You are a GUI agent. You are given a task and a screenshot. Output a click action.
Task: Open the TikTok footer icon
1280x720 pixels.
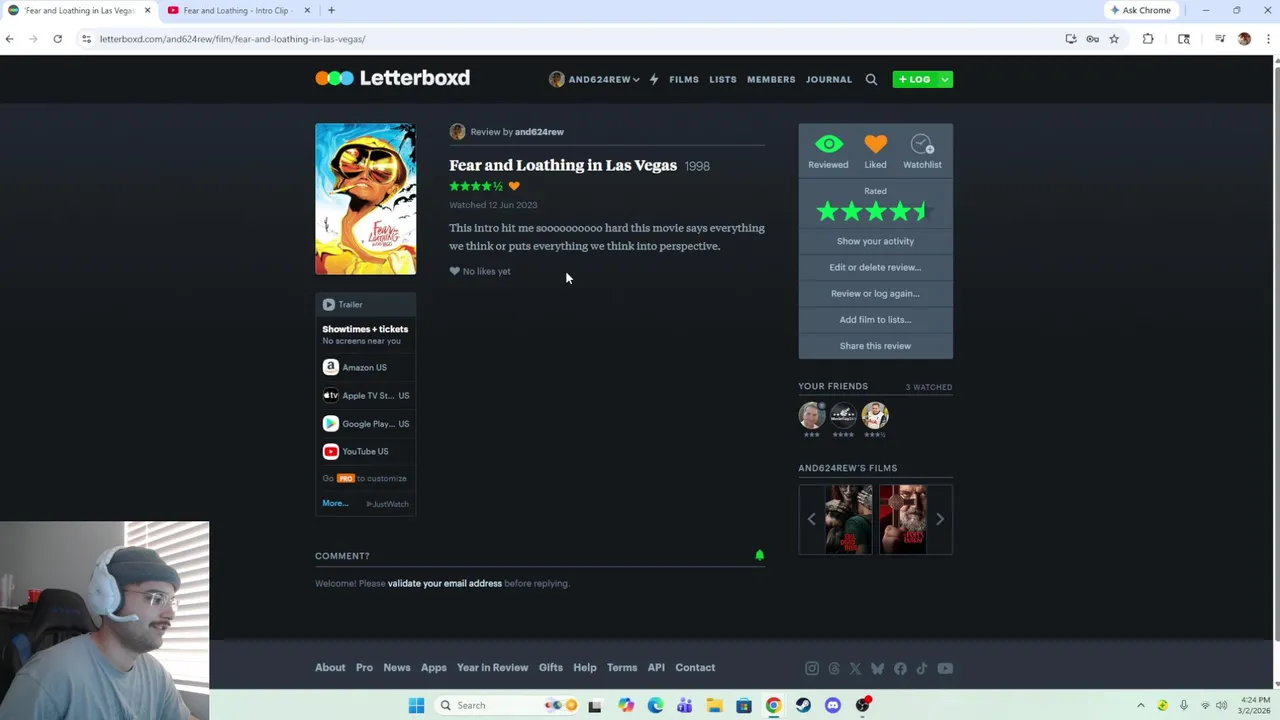(921, 668)
